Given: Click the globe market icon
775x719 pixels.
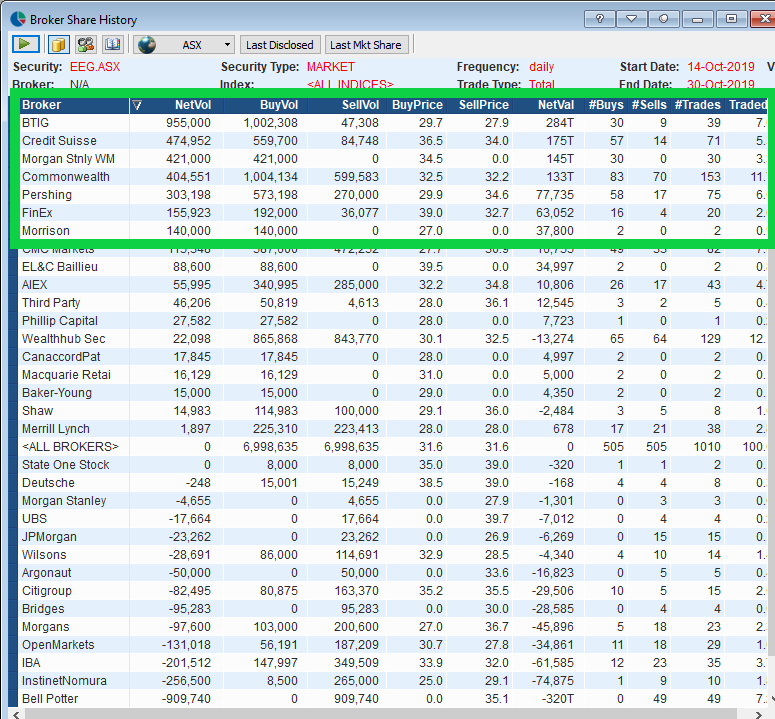Looking at the screenshot, I should tap(147, 44).
